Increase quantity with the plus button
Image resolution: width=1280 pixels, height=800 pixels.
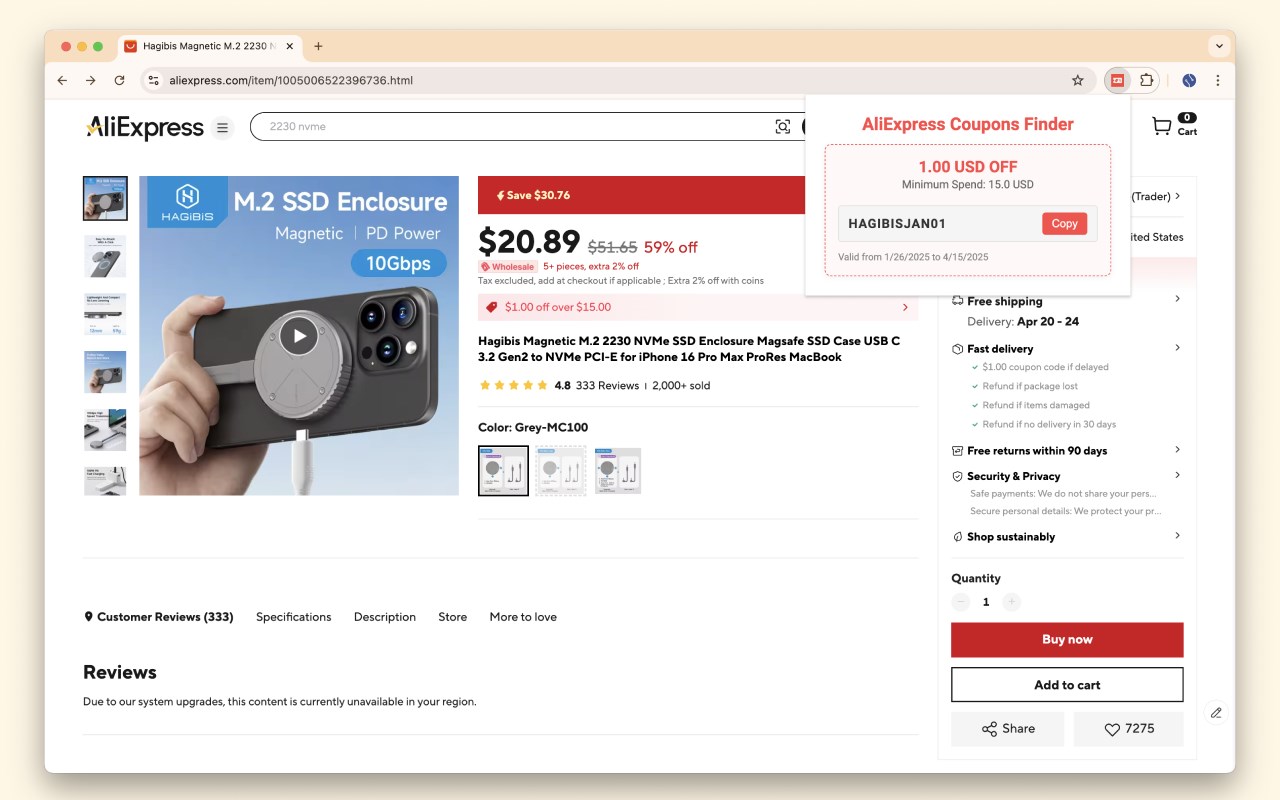[1011, 602]
